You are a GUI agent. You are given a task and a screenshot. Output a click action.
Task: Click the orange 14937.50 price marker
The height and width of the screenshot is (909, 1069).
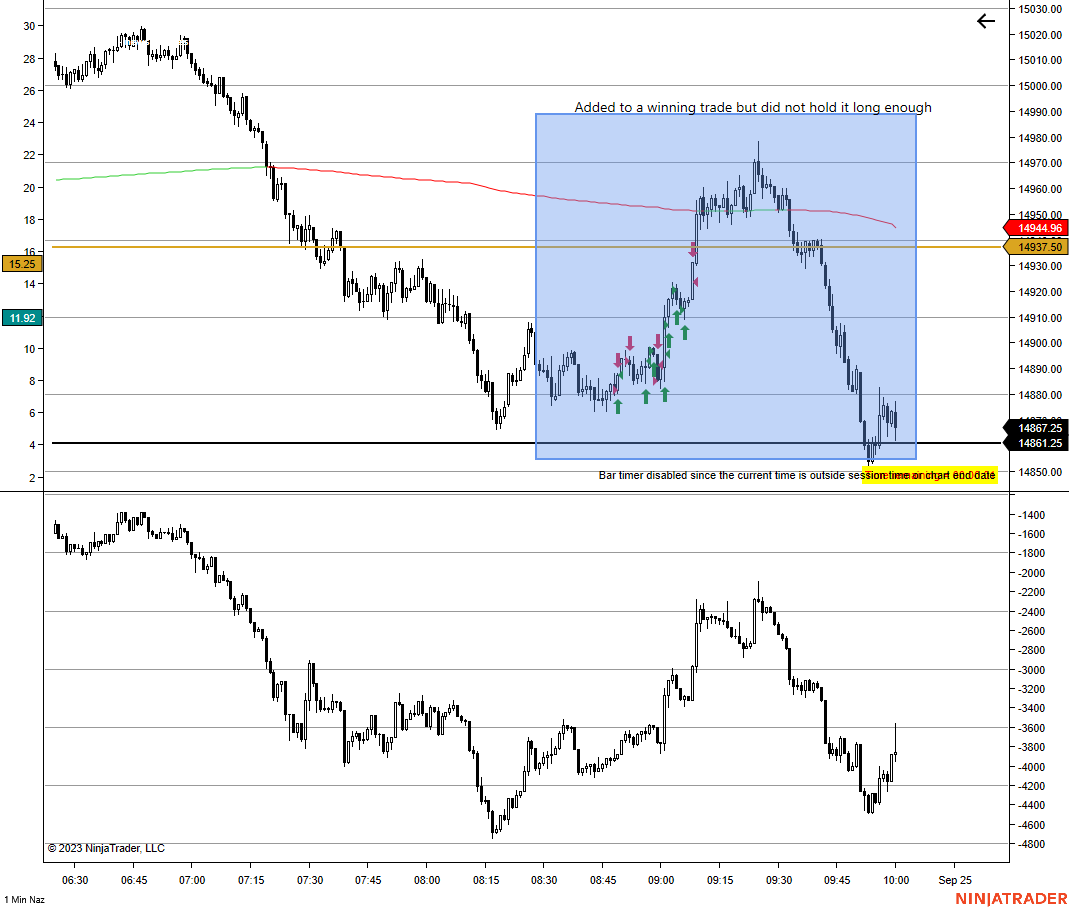click(1036, 247)
